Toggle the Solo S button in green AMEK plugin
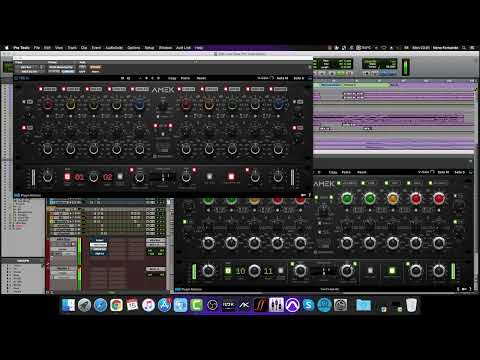The image size is (480, 360). click(x=460, y=172)
